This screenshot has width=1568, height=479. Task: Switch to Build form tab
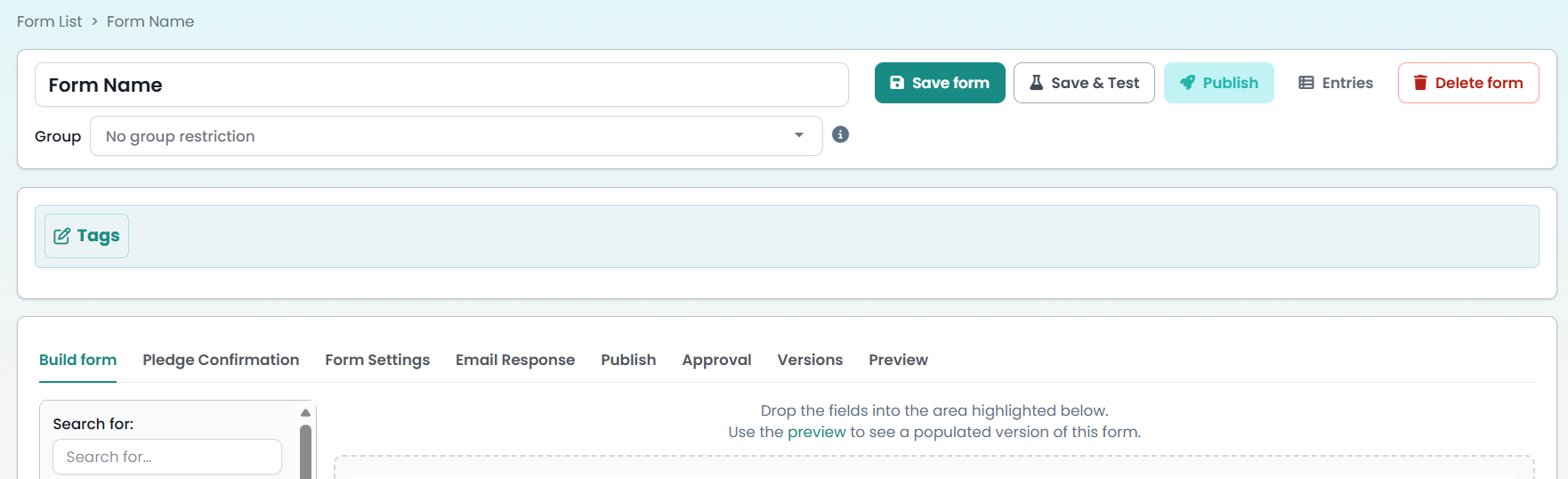point(78,360)
